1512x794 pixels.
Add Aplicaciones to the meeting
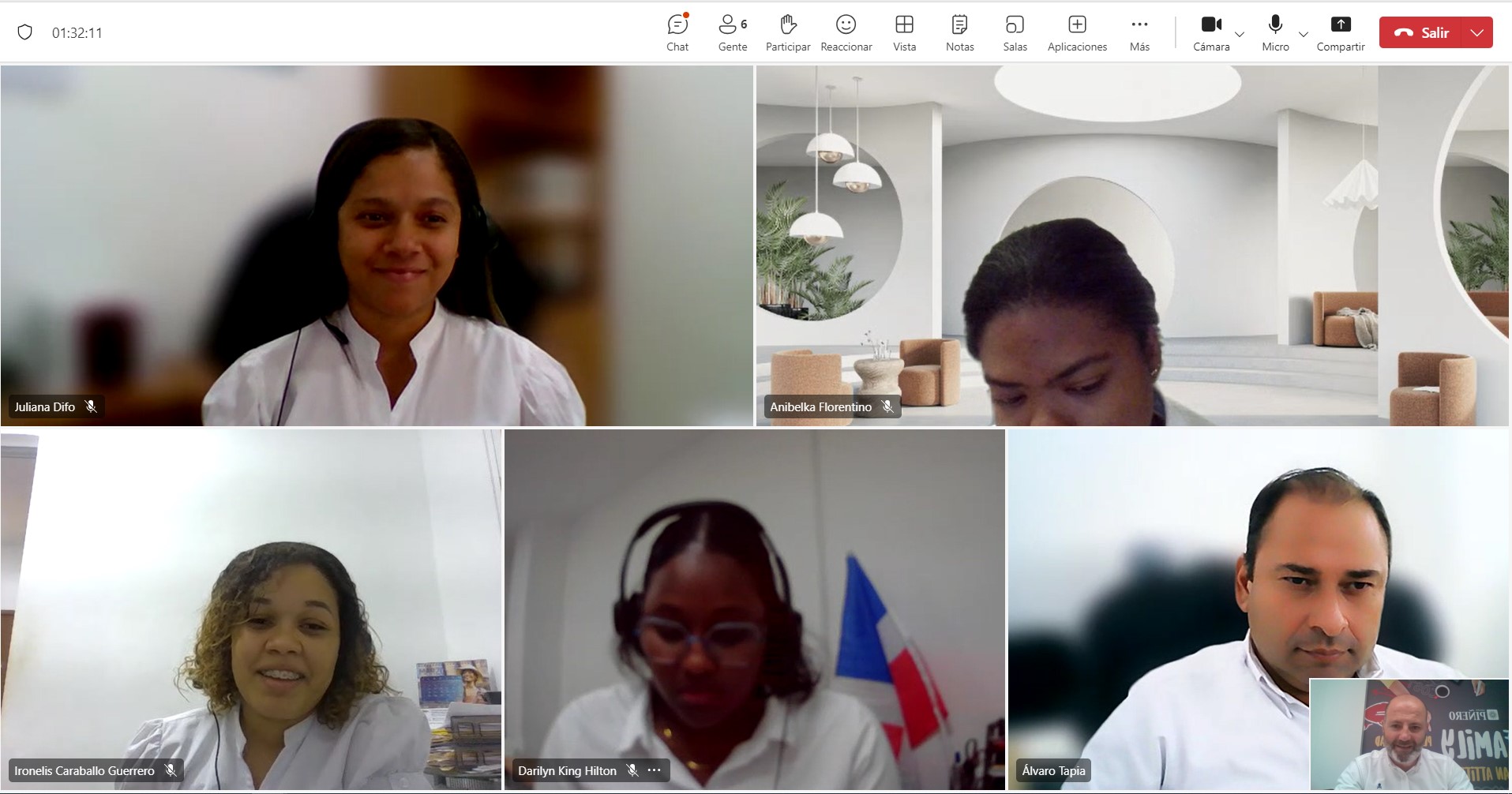tap(1077, 33)
